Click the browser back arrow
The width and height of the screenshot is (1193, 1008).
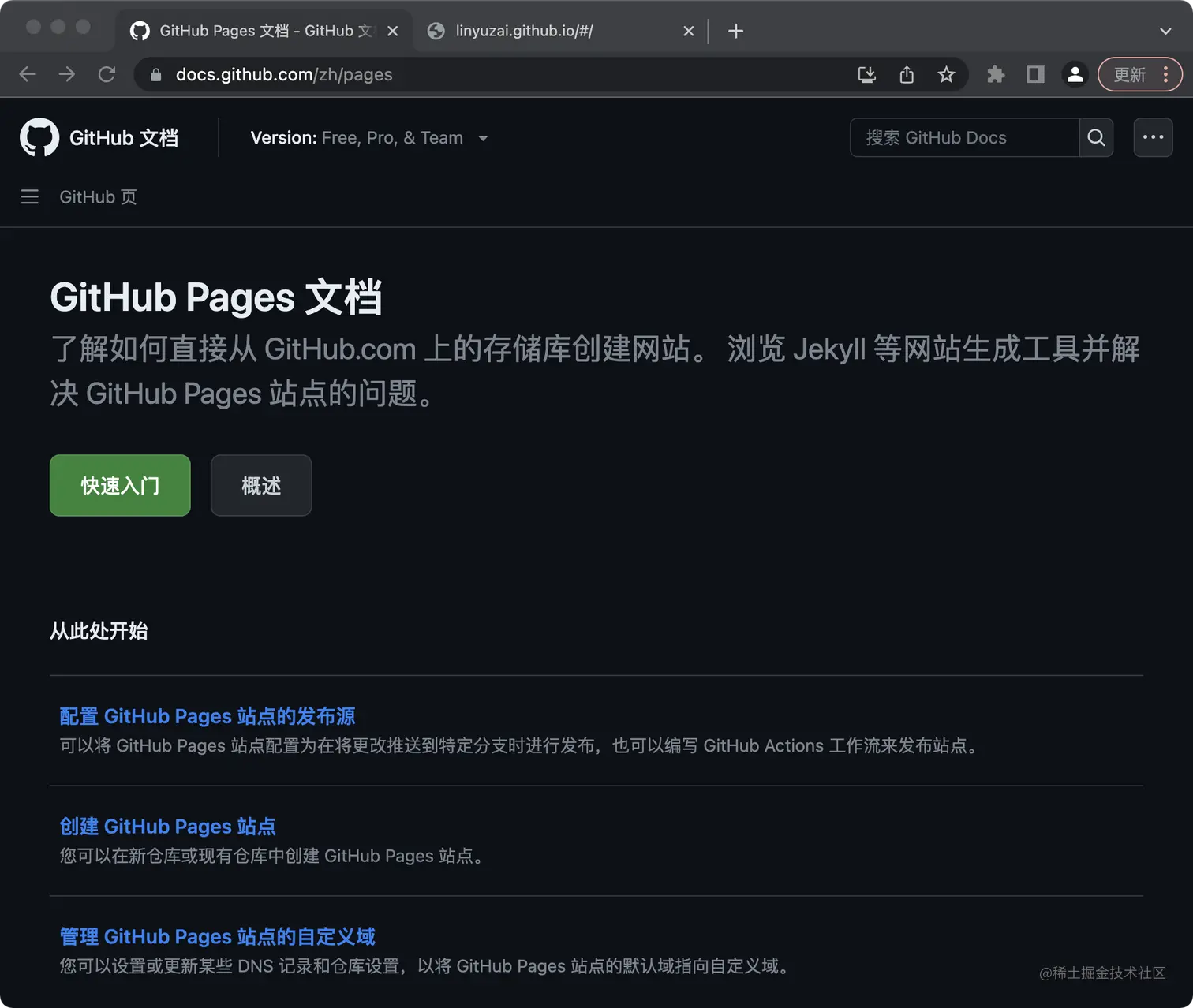click(28, 74)
